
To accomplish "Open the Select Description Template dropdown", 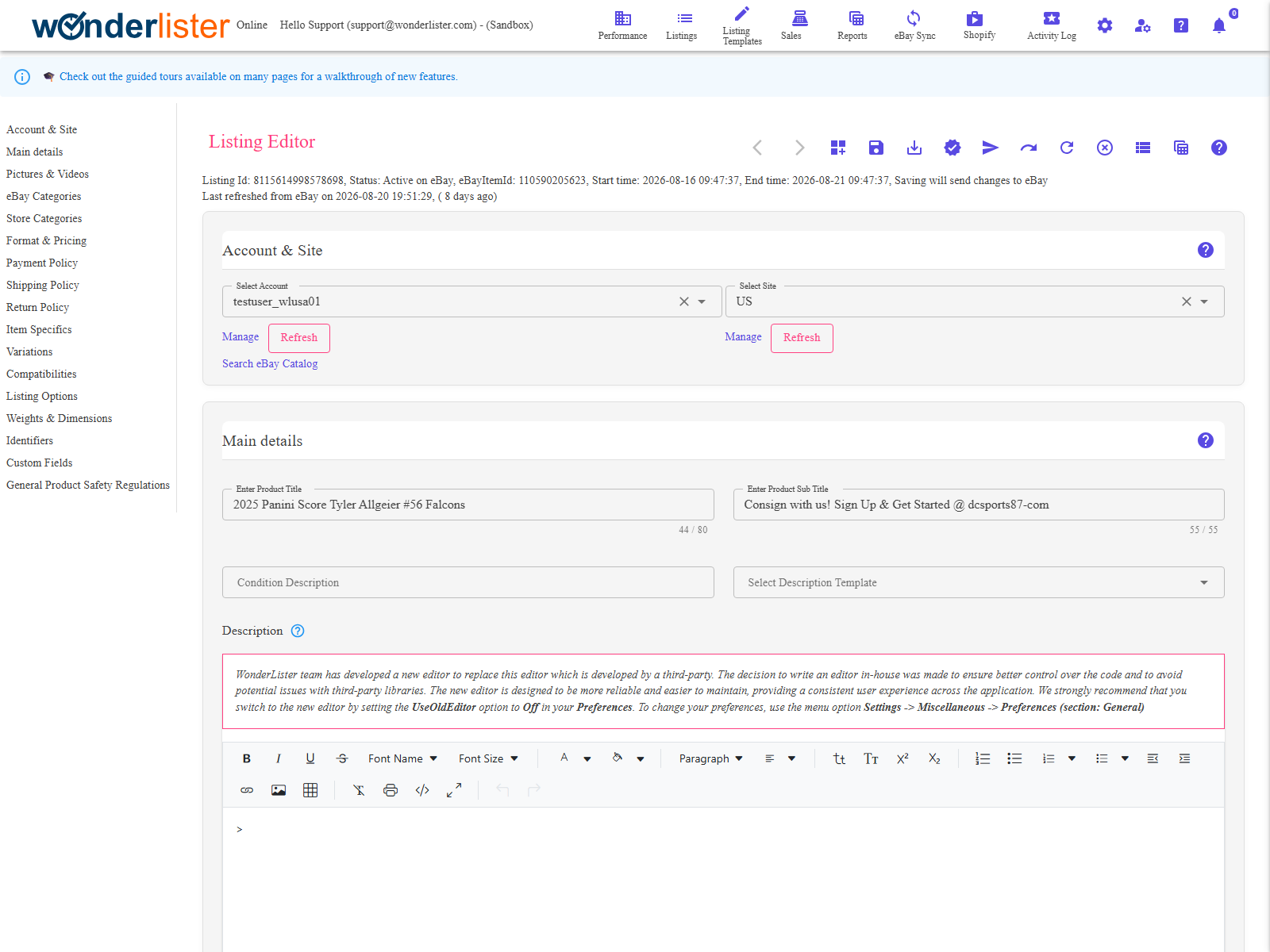I will [979, 582].
